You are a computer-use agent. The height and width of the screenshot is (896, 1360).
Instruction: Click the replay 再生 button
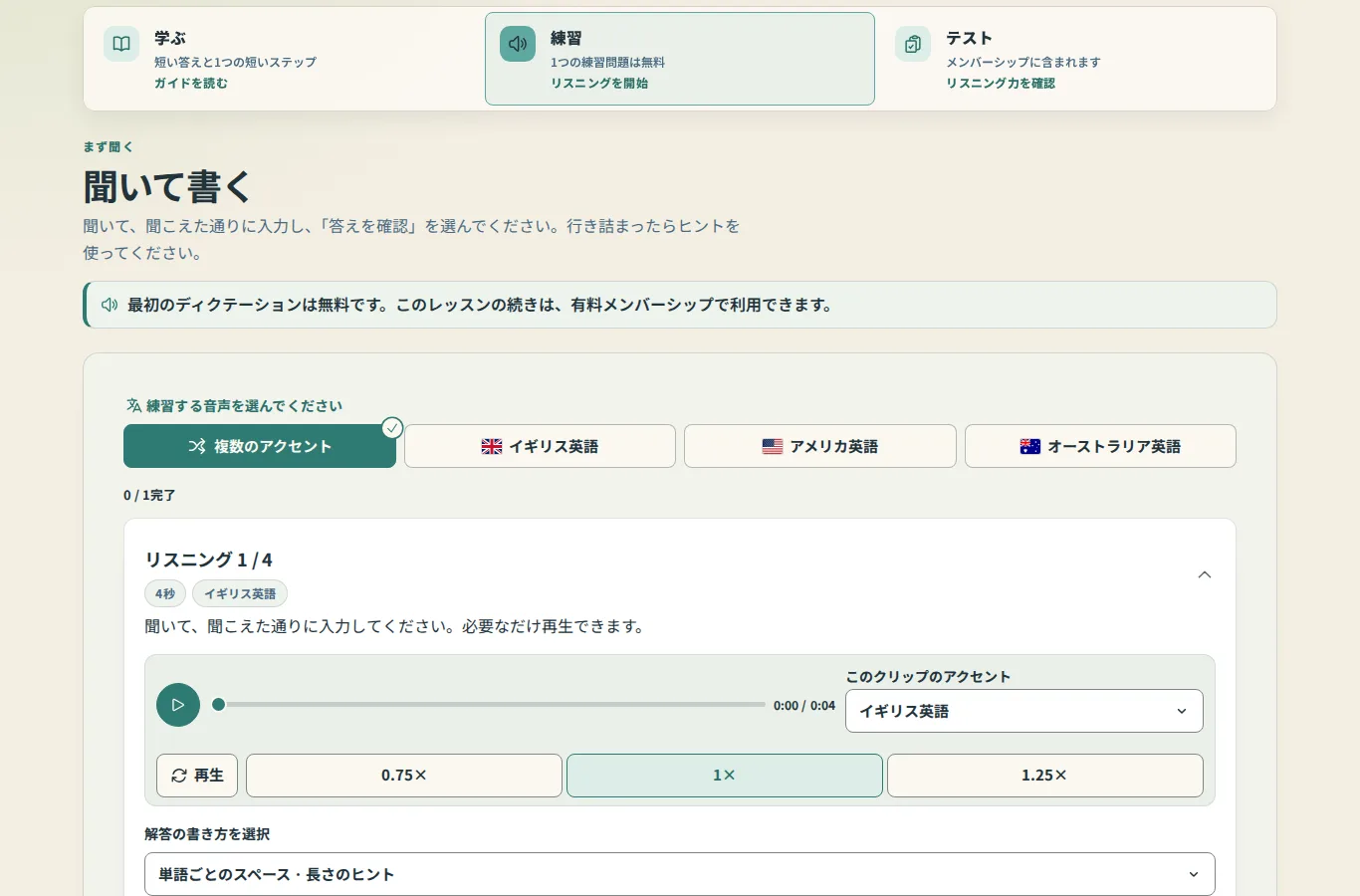click(x=197, y=776)
